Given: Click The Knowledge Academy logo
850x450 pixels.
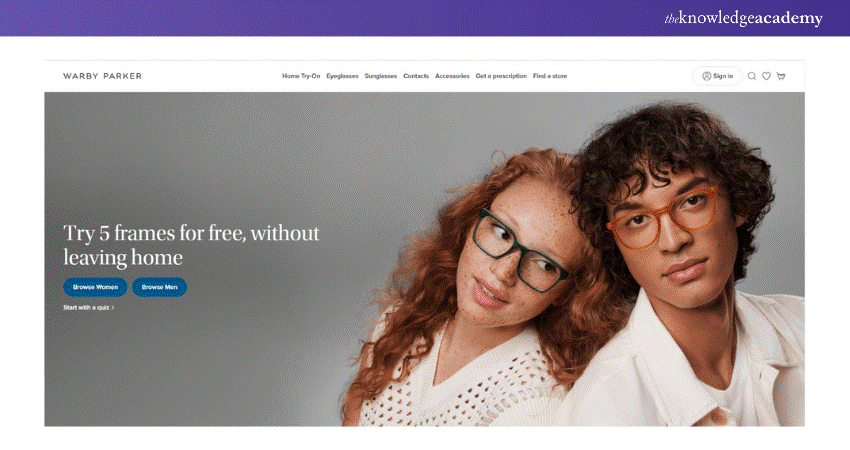Looking at the screenshot, I should pos(743,18).
